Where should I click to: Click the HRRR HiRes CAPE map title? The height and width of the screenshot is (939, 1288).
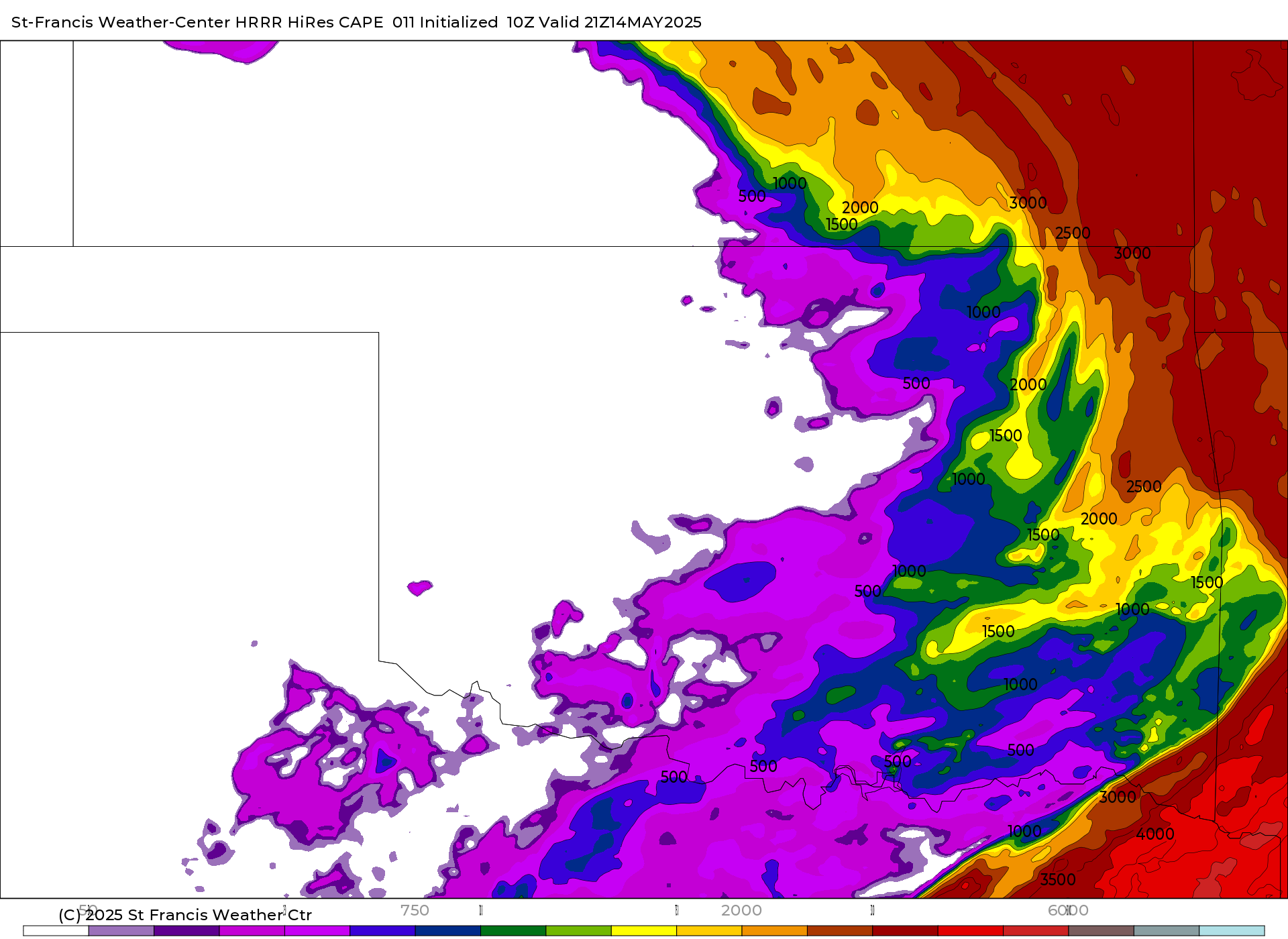coord(356,22)
